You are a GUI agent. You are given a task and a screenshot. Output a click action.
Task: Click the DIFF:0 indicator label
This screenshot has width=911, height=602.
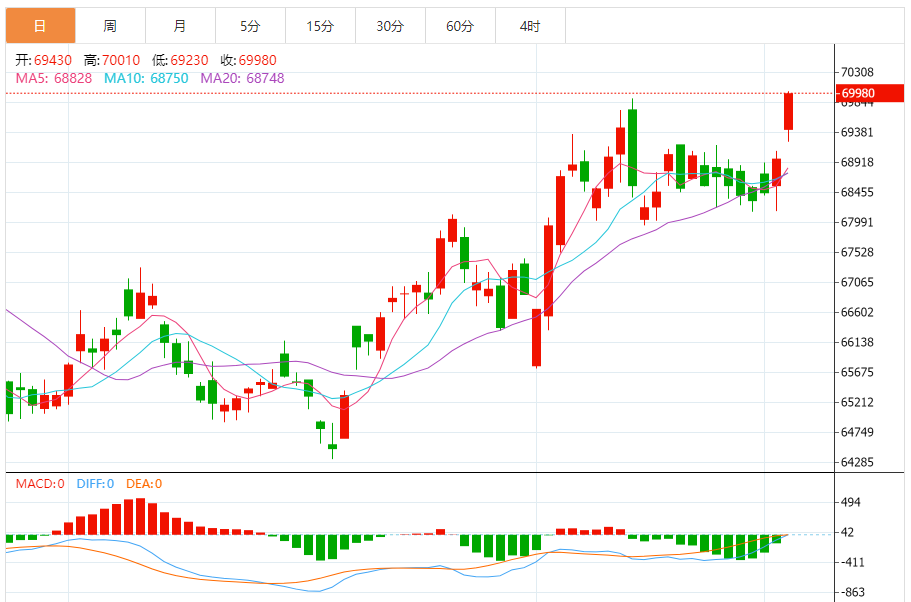click(x=95, y=484)
